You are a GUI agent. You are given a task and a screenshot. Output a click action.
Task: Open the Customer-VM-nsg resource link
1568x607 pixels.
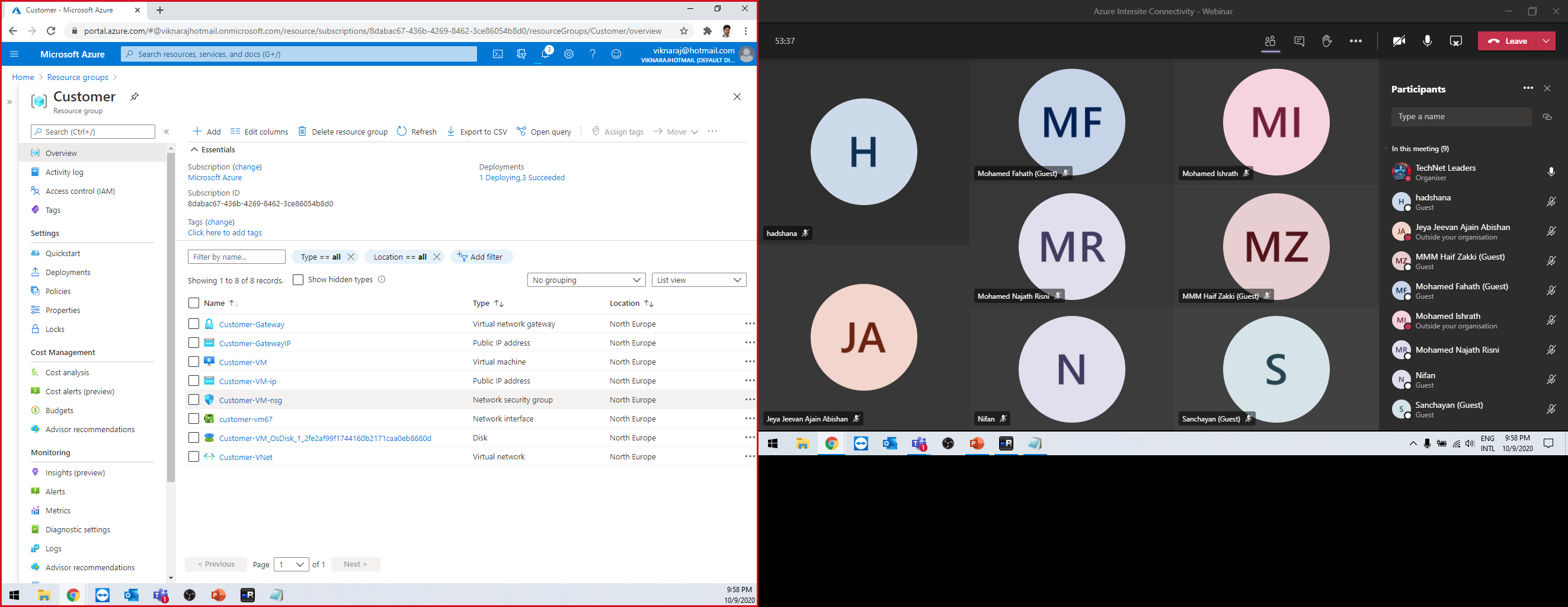(250, 400)
